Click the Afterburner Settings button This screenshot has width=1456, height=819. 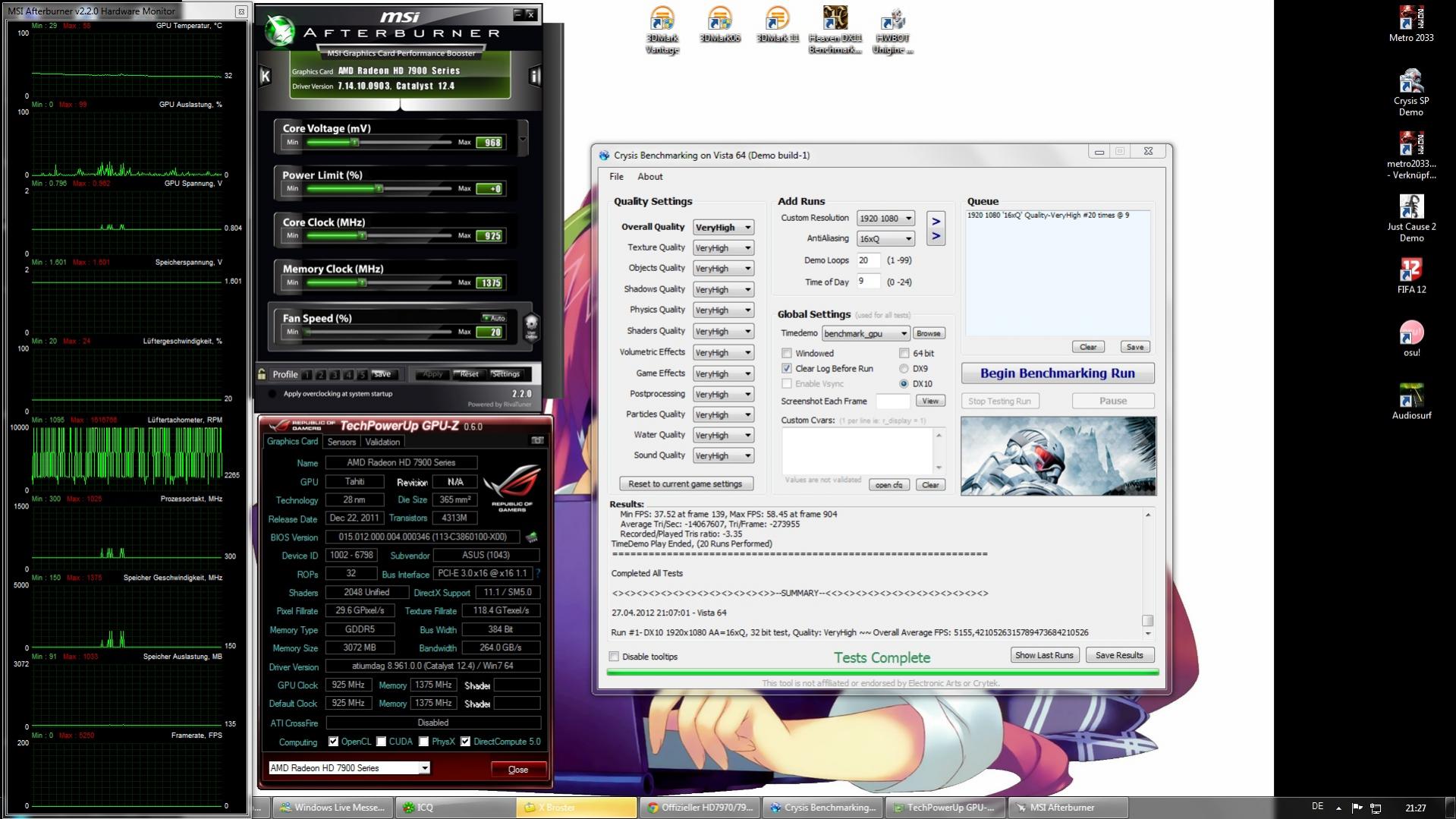505,374
